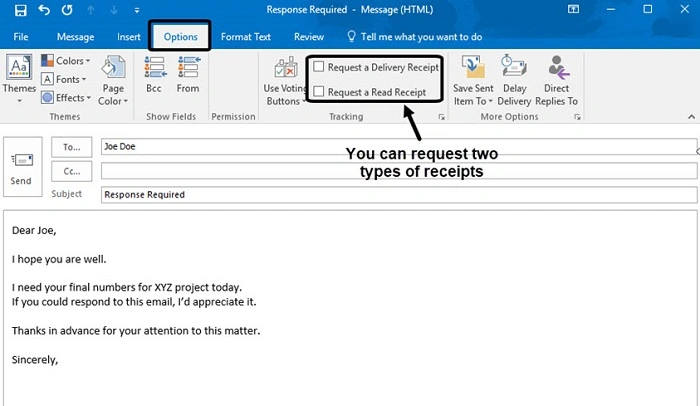This screenshot has height=406, width=700.
Task: Send the email message
Action: (x=22, y=167)
